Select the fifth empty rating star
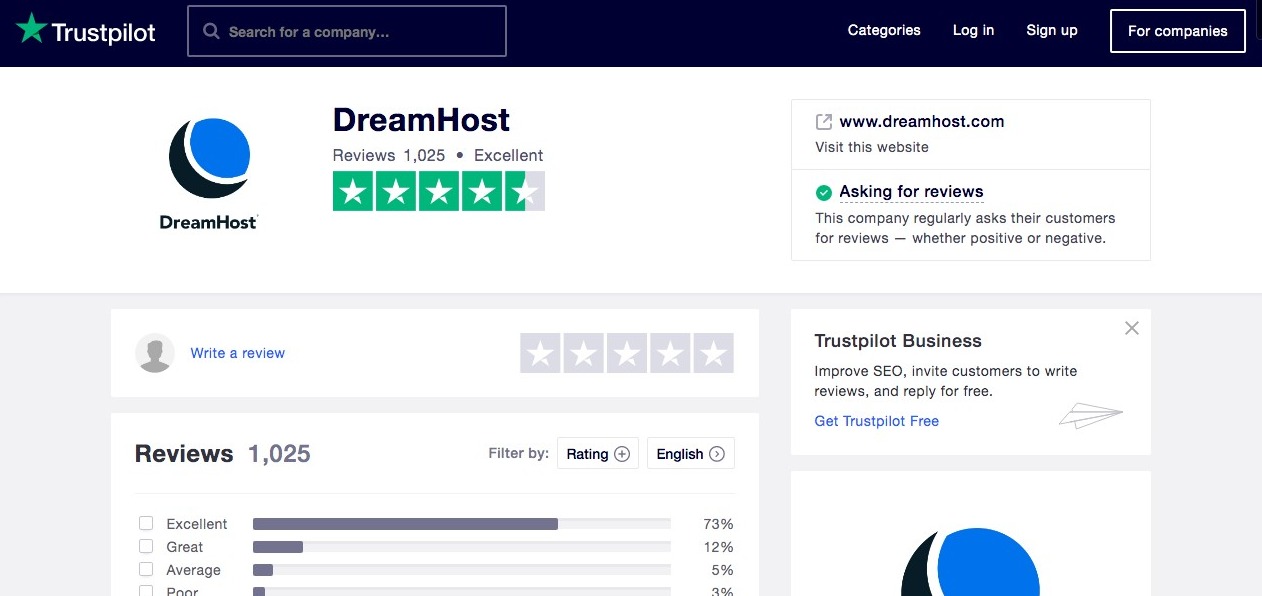This screenshot has width=1262, height=596. 713,353
